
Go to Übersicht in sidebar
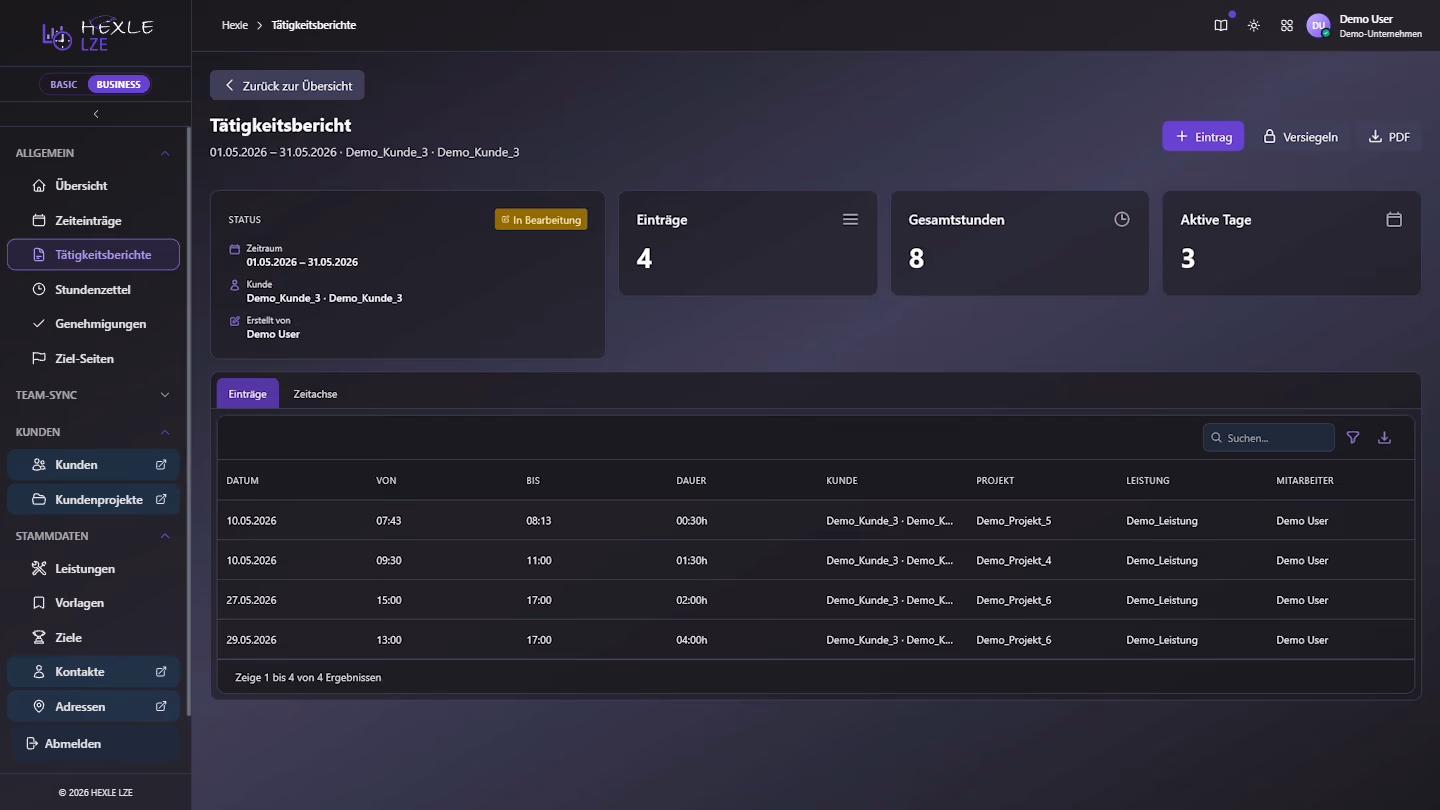tap(93, 186)
